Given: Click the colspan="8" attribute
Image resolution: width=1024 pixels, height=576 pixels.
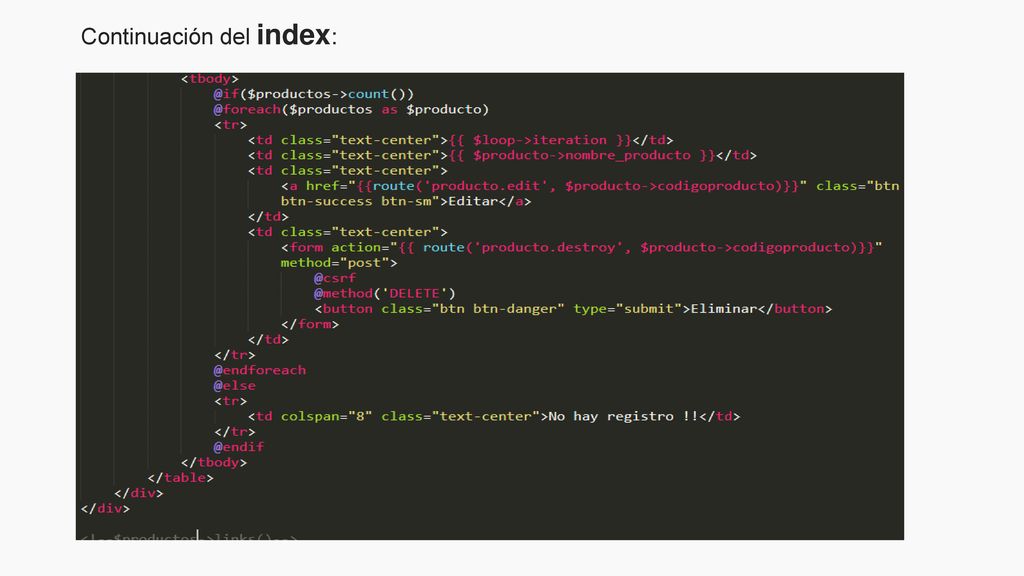Looking at the screenshot, I should click(327, 416).
